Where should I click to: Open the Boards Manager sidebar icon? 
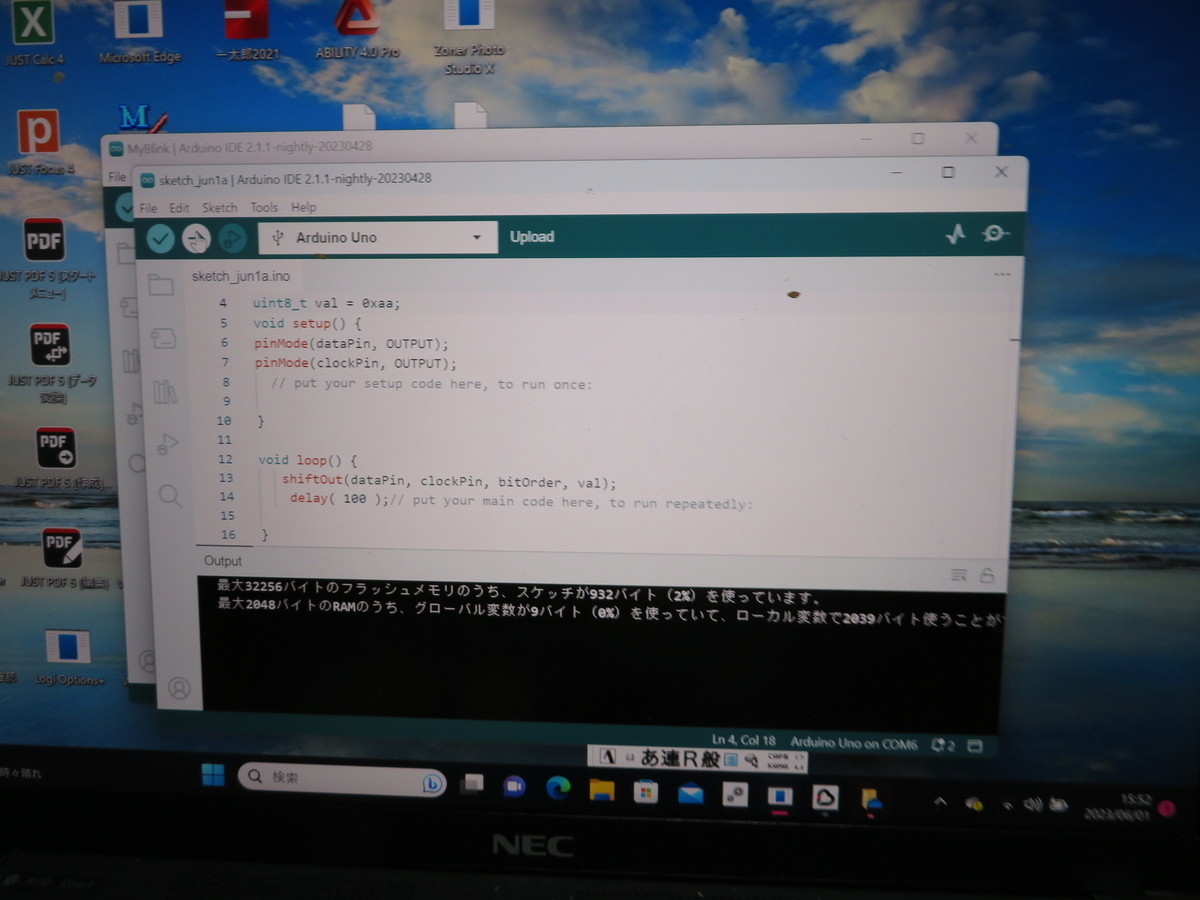coord(163,340)
